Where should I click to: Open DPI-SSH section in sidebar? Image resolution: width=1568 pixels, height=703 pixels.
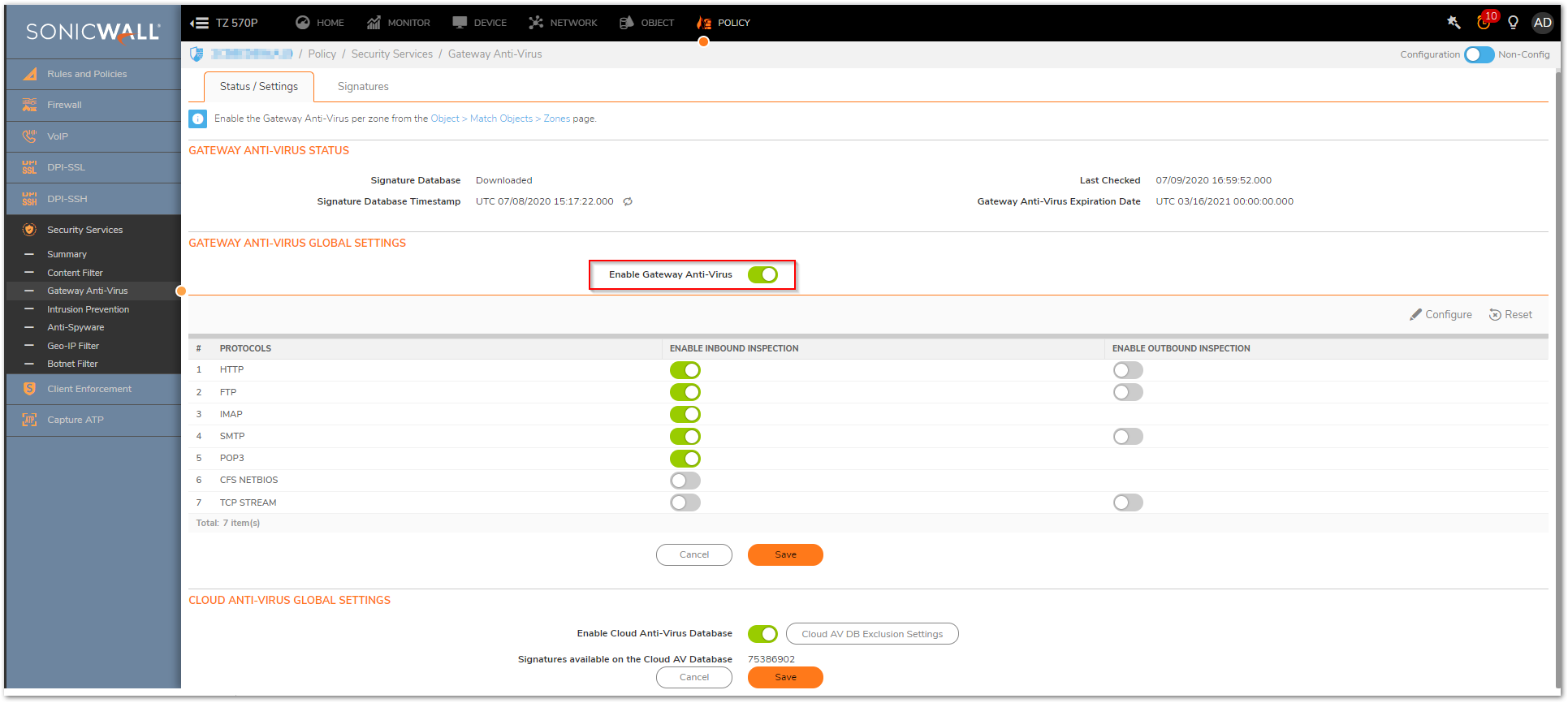point(93,199)
